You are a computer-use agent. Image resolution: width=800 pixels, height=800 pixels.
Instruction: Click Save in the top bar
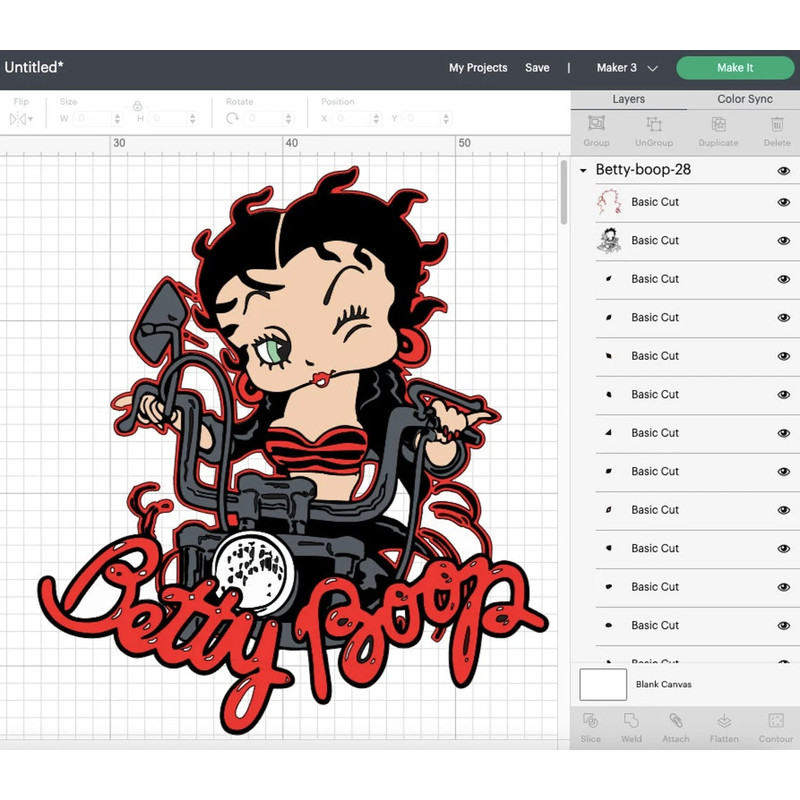538,68
